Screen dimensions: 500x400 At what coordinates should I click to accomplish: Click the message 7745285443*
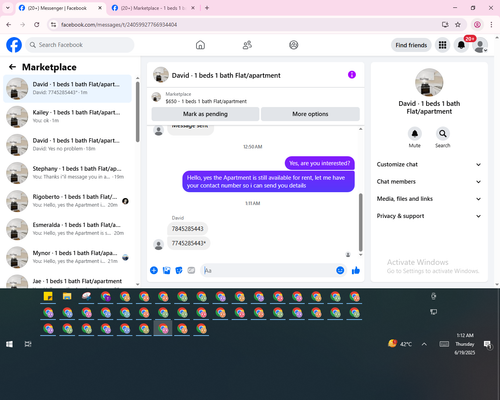coord(189,243)
